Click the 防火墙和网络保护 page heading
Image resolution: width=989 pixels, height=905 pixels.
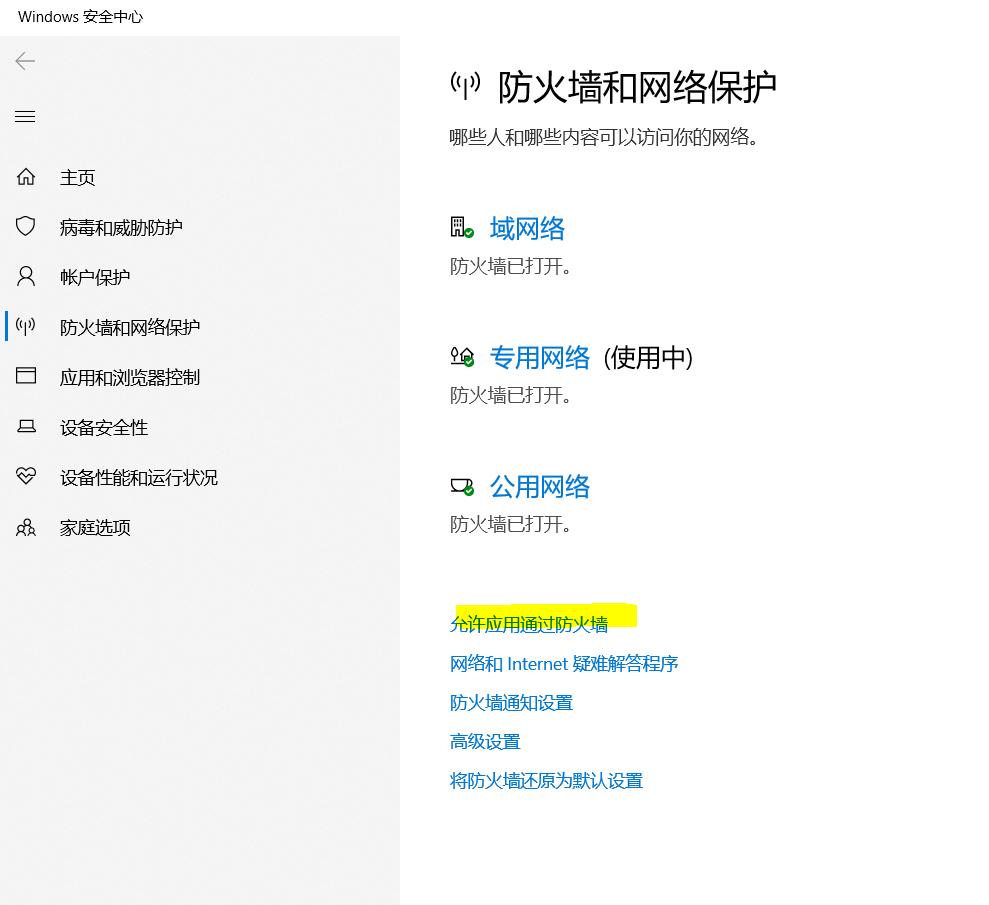point(637,86)
